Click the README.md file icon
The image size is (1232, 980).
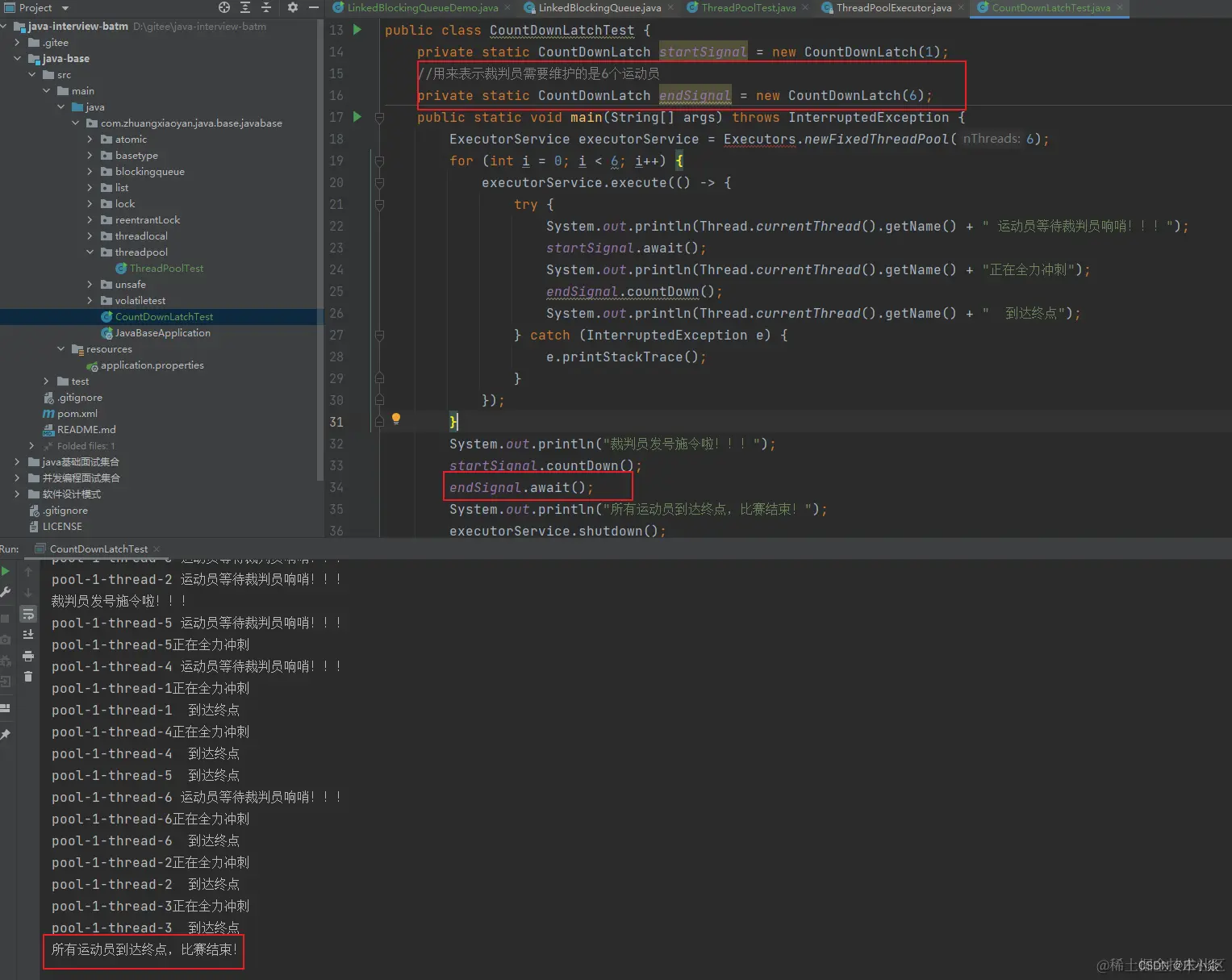click(x=48, y=430)
